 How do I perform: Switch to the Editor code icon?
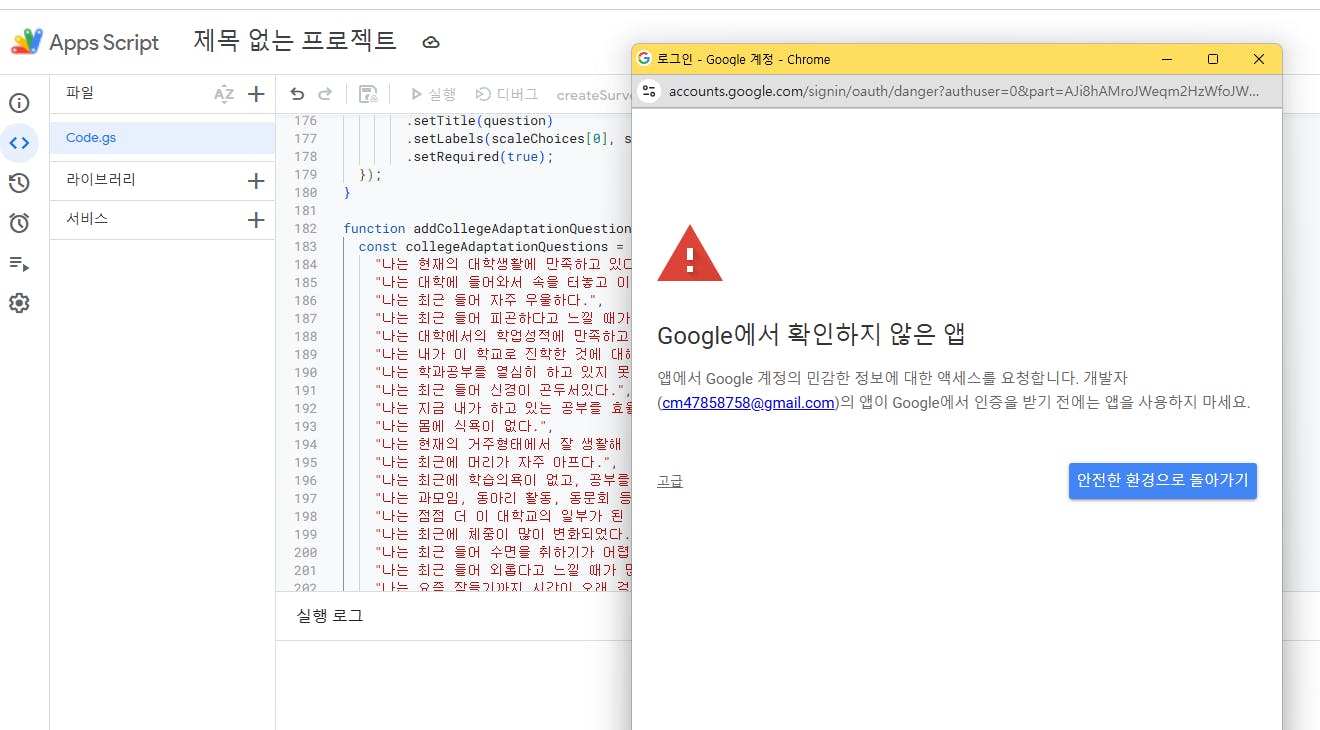19,143
